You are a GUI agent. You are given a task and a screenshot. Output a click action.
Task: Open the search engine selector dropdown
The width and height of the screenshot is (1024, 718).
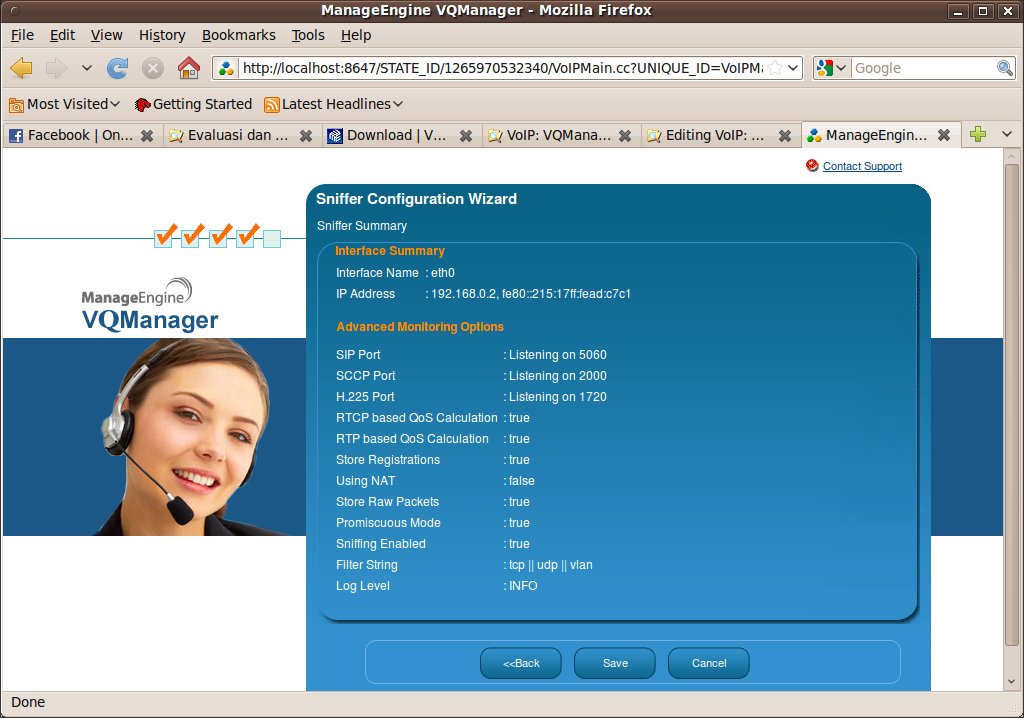[x=831, y=68]
